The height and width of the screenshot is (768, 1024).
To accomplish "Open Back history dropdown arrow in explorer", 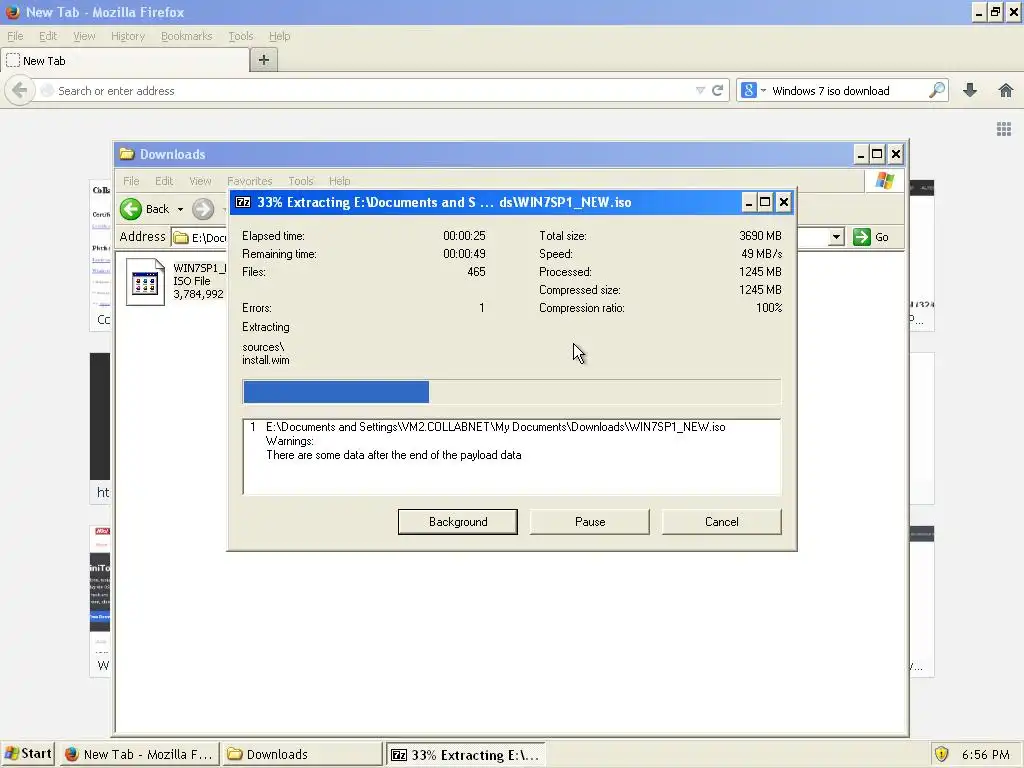I will click(180, 210).
